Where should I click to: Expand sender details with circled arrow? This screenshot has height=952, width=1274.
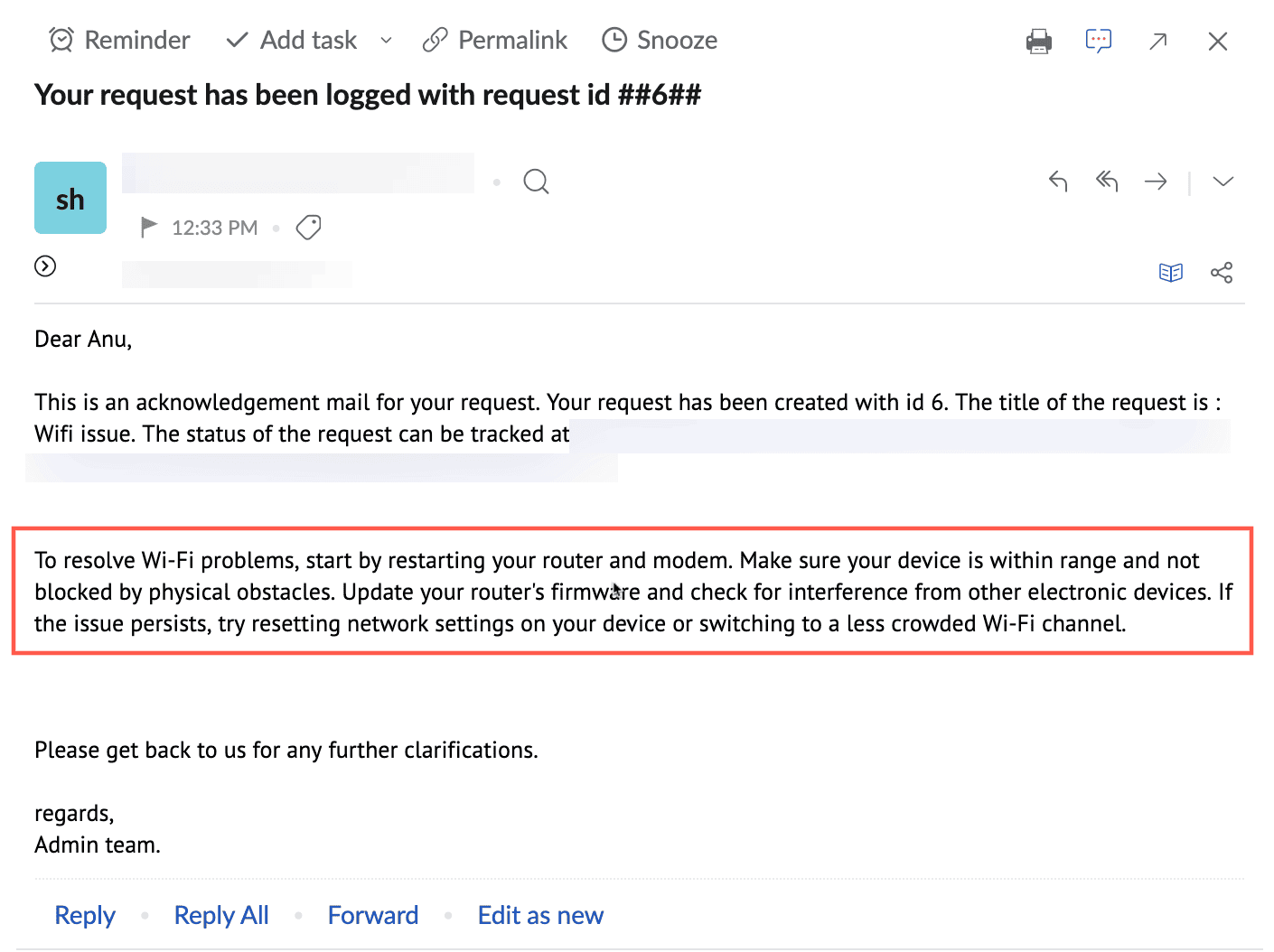(x=45, y=266)
